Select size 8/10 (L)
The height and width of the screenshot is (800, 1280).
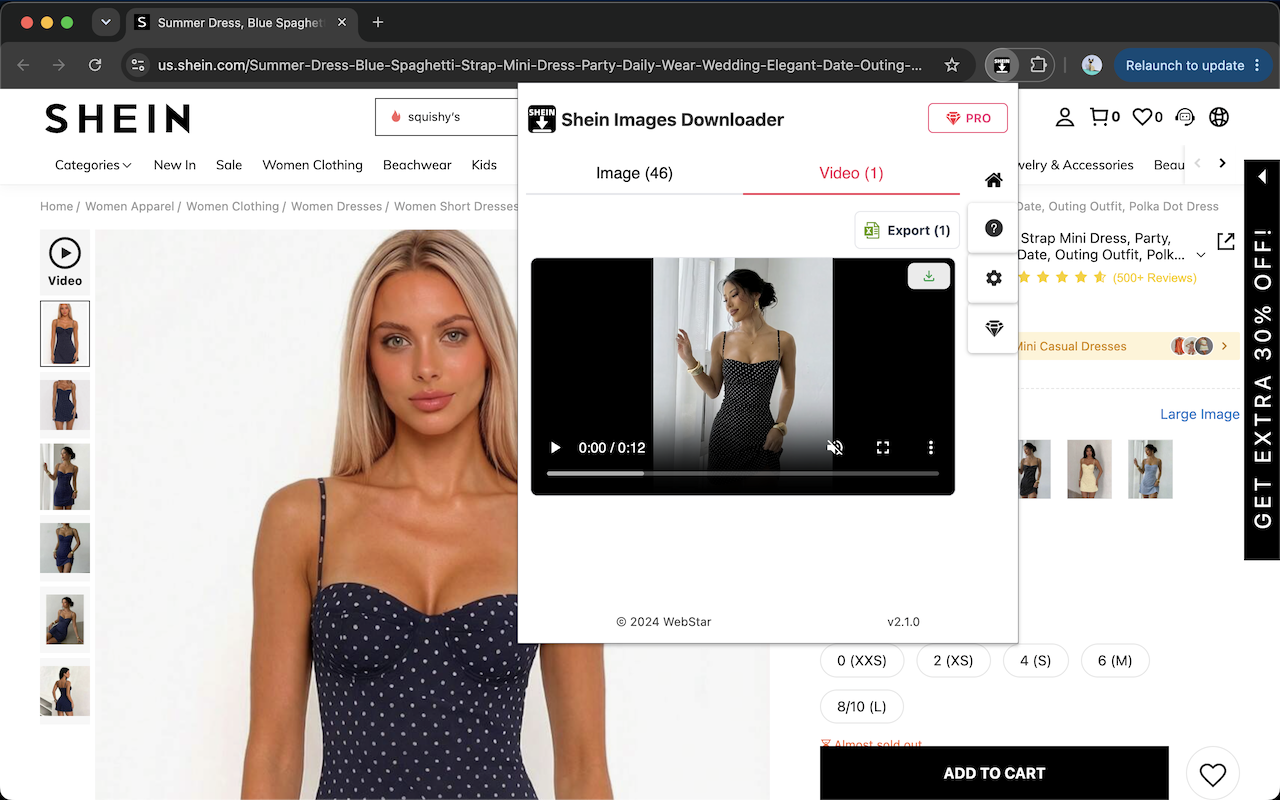click(862, 707)
